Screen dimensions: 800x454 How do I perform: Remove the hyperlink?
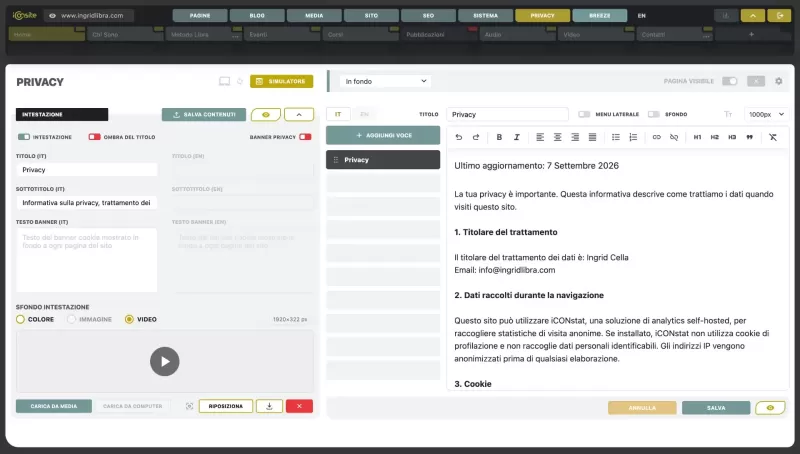674,137
